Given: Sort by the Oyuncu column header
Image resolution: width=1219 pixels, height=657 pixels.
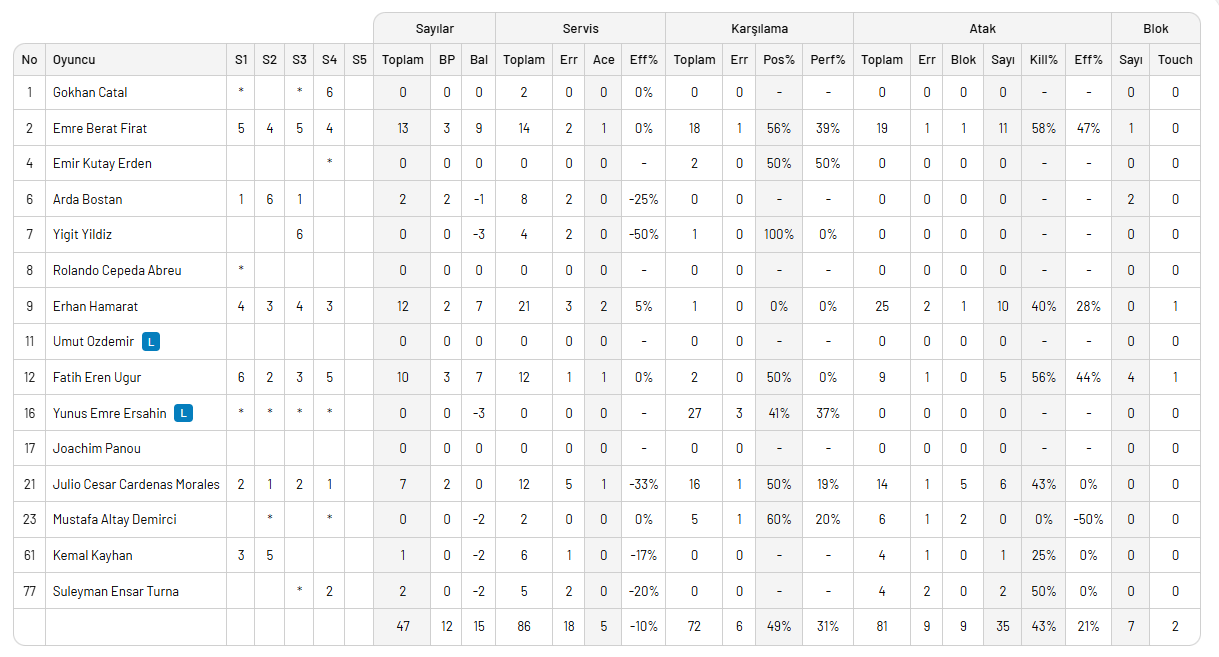Looking at the screenshot, I should 75,60.
